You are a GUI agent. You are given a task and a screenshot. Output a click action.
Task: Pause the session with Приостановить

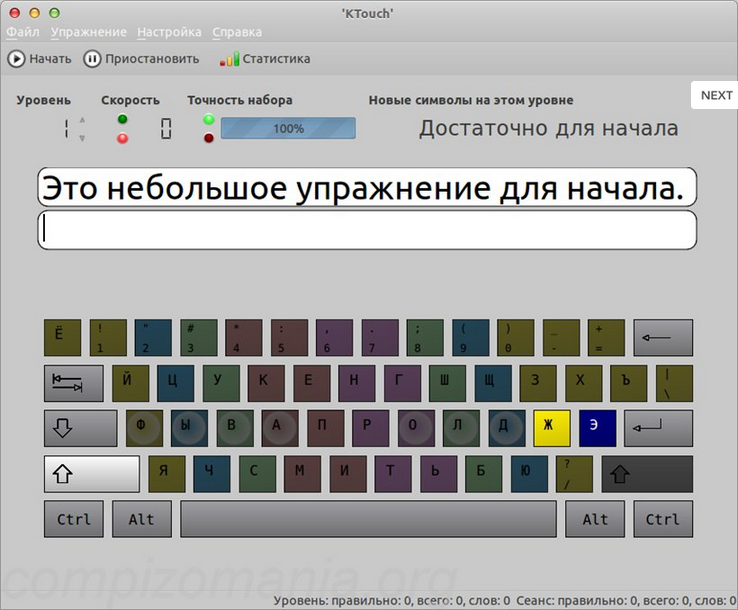tap(141, 59)
